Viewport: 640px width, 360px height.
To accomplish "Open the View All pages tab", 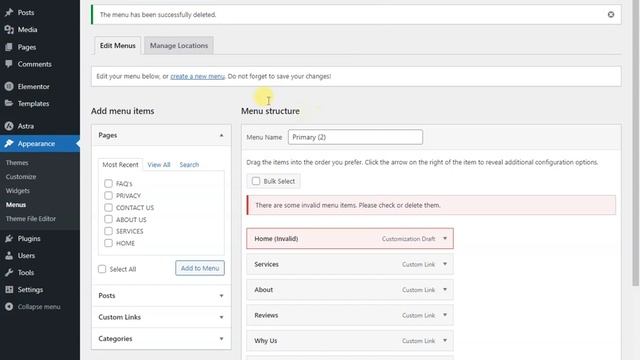I will [x=159, y=164].
